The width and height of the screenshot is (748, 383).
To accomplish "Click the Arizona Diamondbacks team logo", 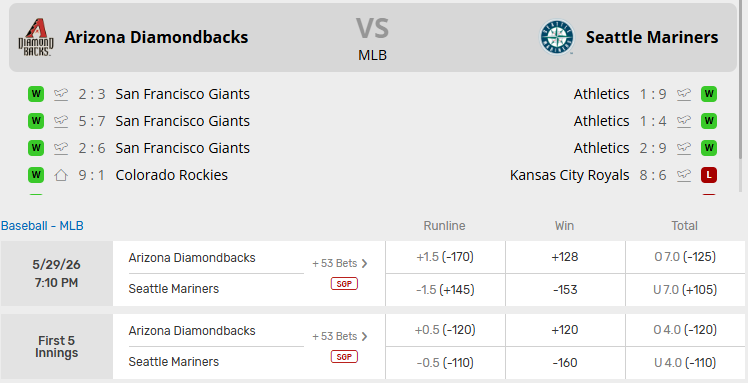I will 36,37.
